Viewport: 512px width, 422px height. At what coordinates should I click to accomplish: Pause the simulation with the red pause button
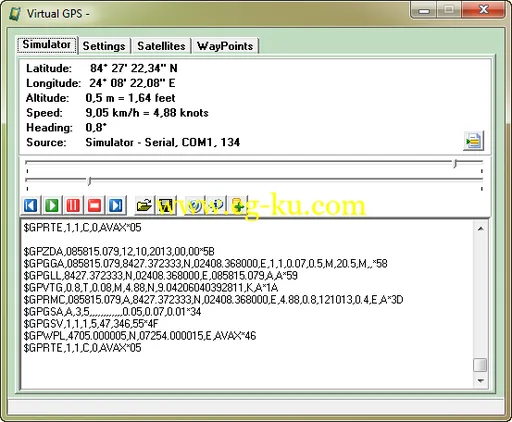click(x=73, y=205)
